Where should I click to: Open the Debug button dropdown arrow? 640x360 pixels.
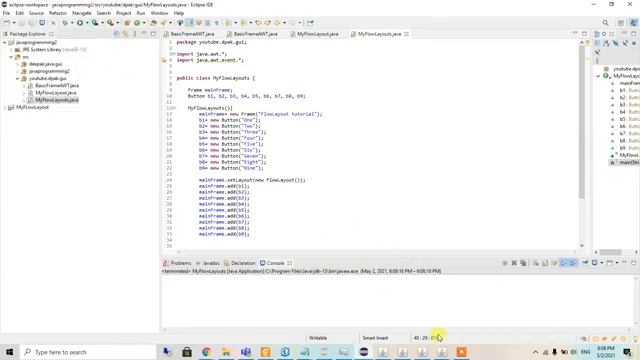[72, 23]
